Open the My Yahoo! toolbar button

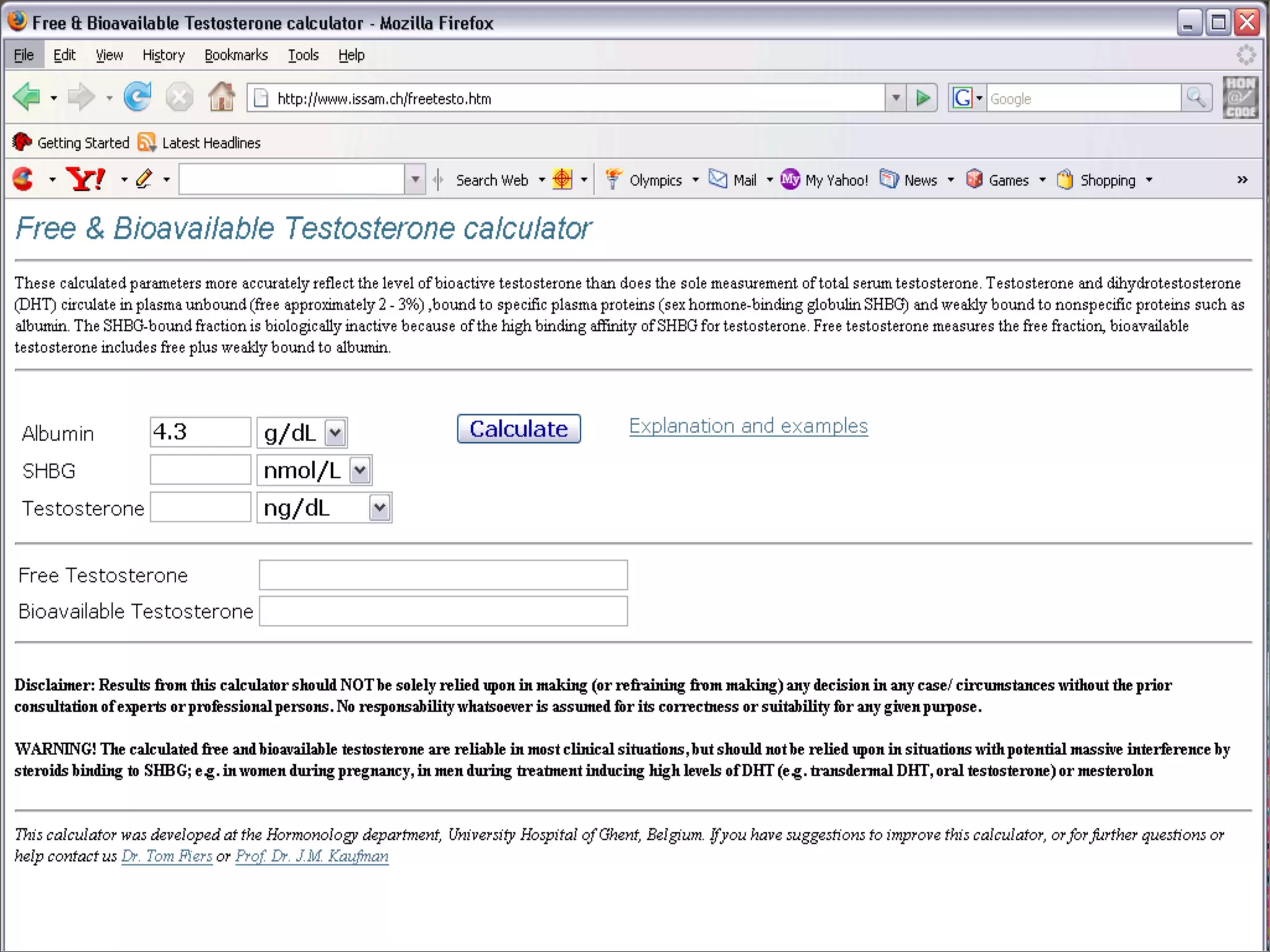pos(825,180)
